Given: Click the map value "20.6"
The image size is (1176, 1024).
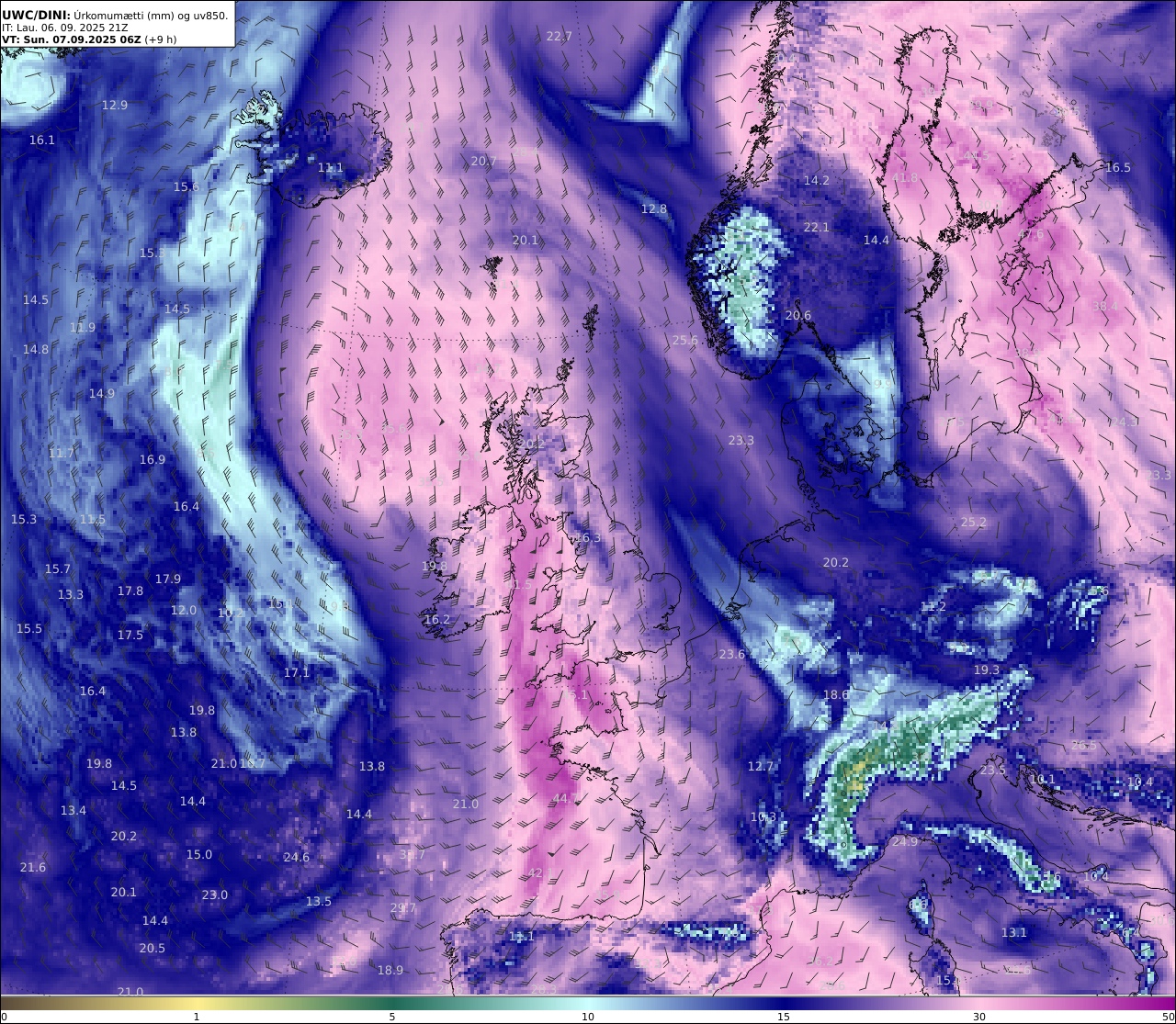Looking at the screenshot, I should (798, 316).
